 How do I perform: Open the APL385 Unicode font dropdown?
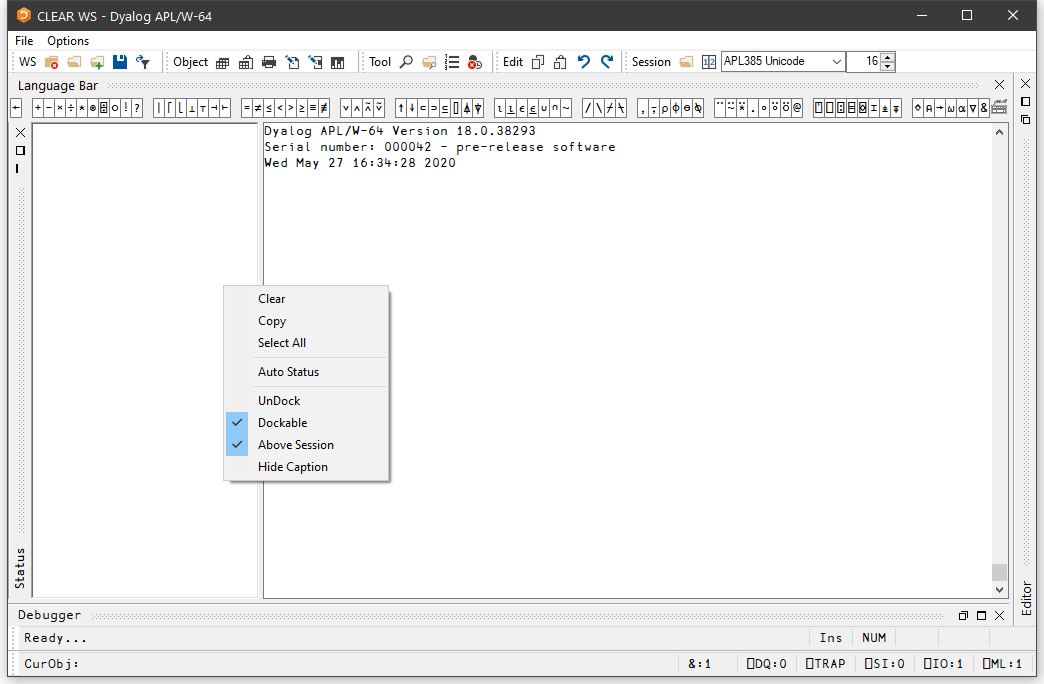tap(836, 62)
